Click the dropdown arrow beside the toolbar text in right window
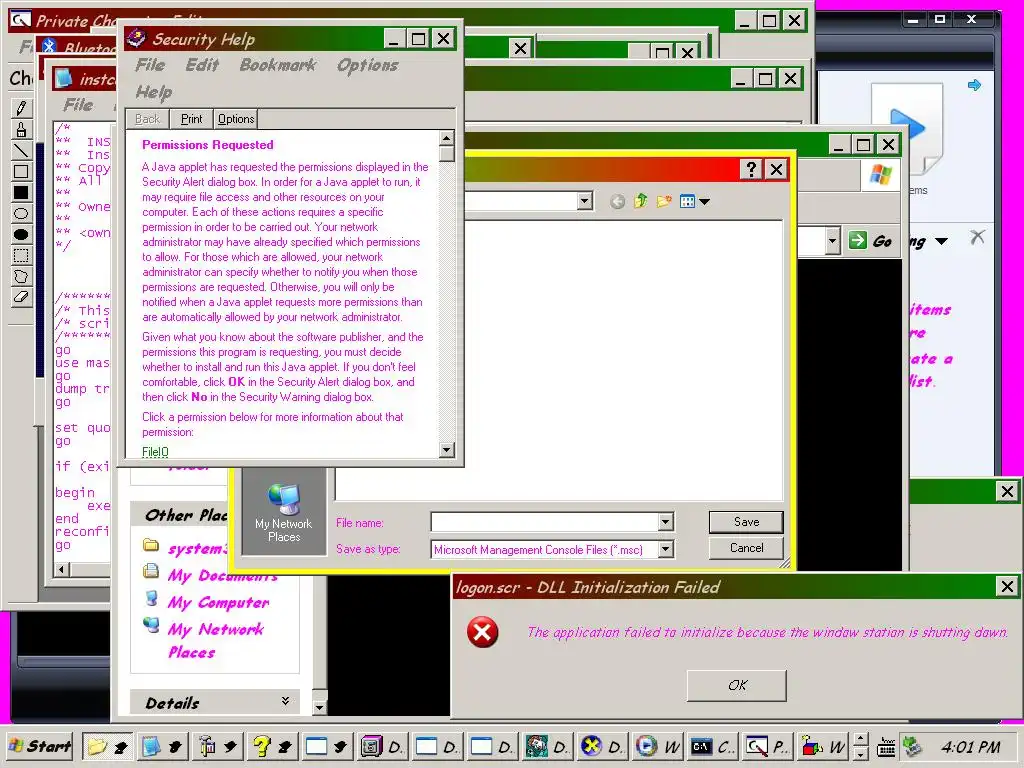Image resolution: width=1024 pixels, height=768 pixels. [x=941, y=242]
